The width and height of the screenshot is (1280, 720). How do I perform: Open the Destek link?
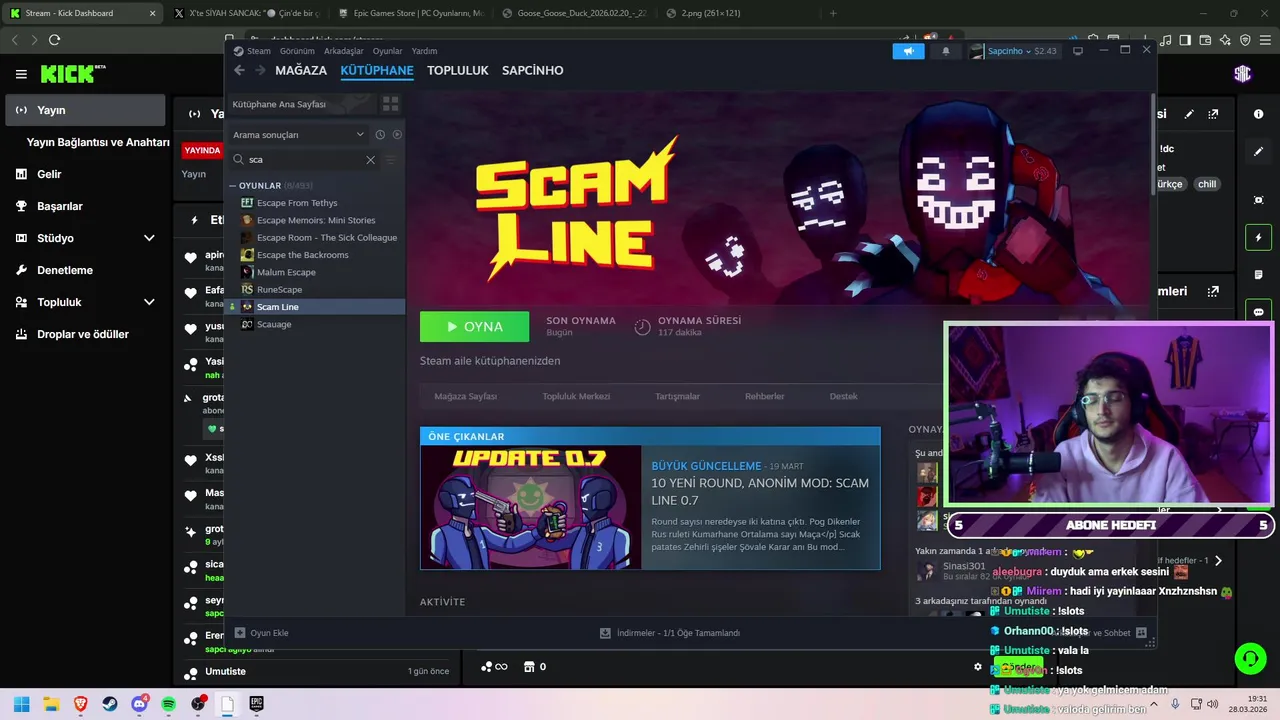(x=844, y=396)
